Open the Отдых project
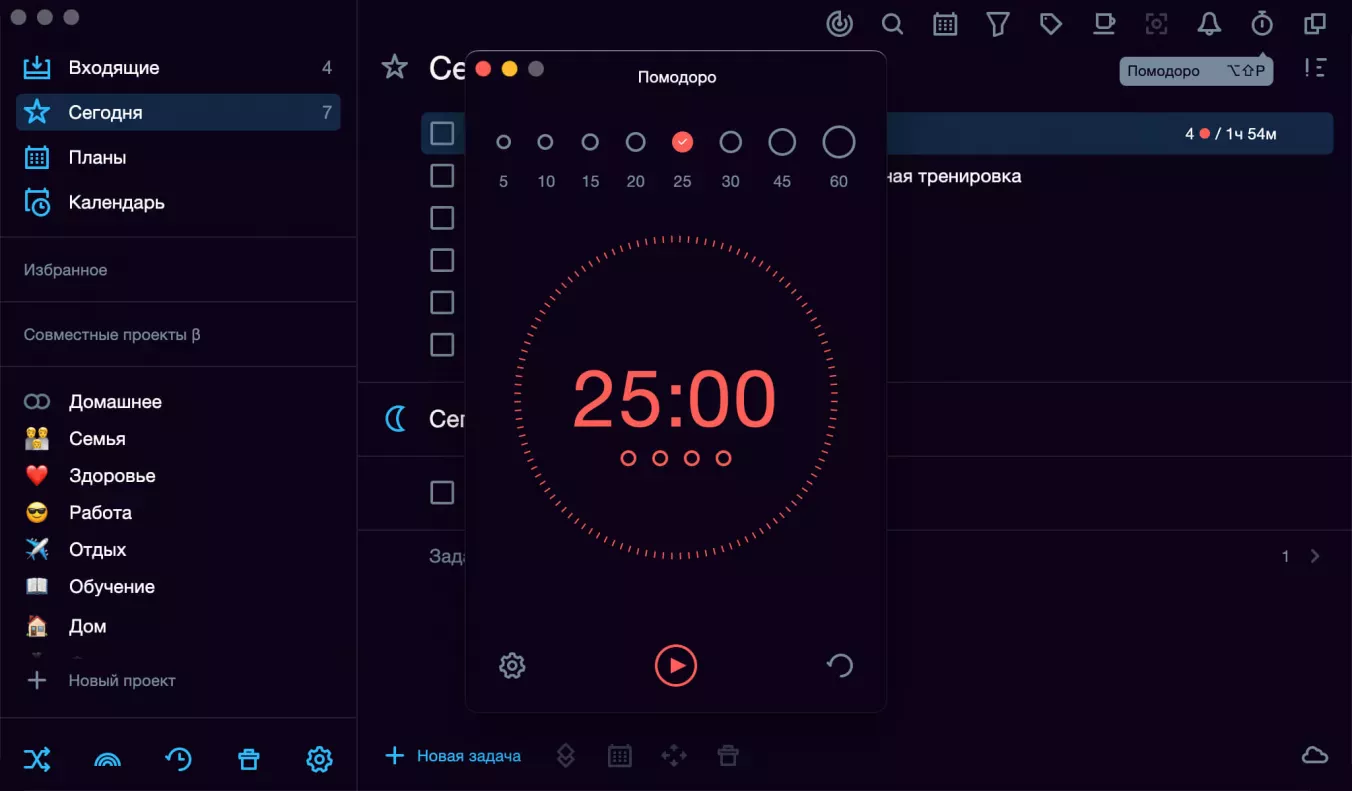 click(97, 549)
